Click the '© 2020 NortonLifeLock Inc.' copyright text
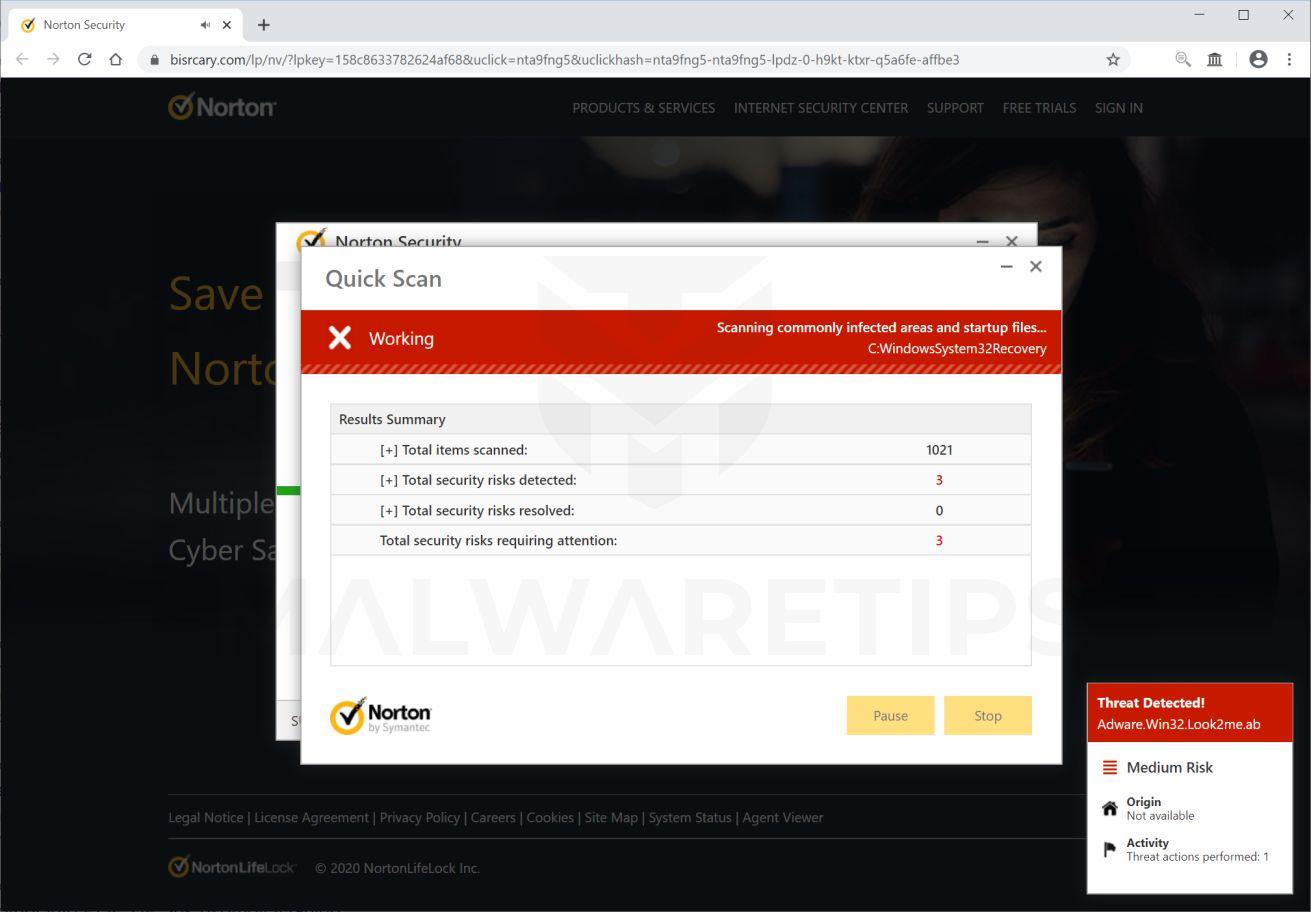Viewport: 1311px width, 912px height. pos(397,868)
